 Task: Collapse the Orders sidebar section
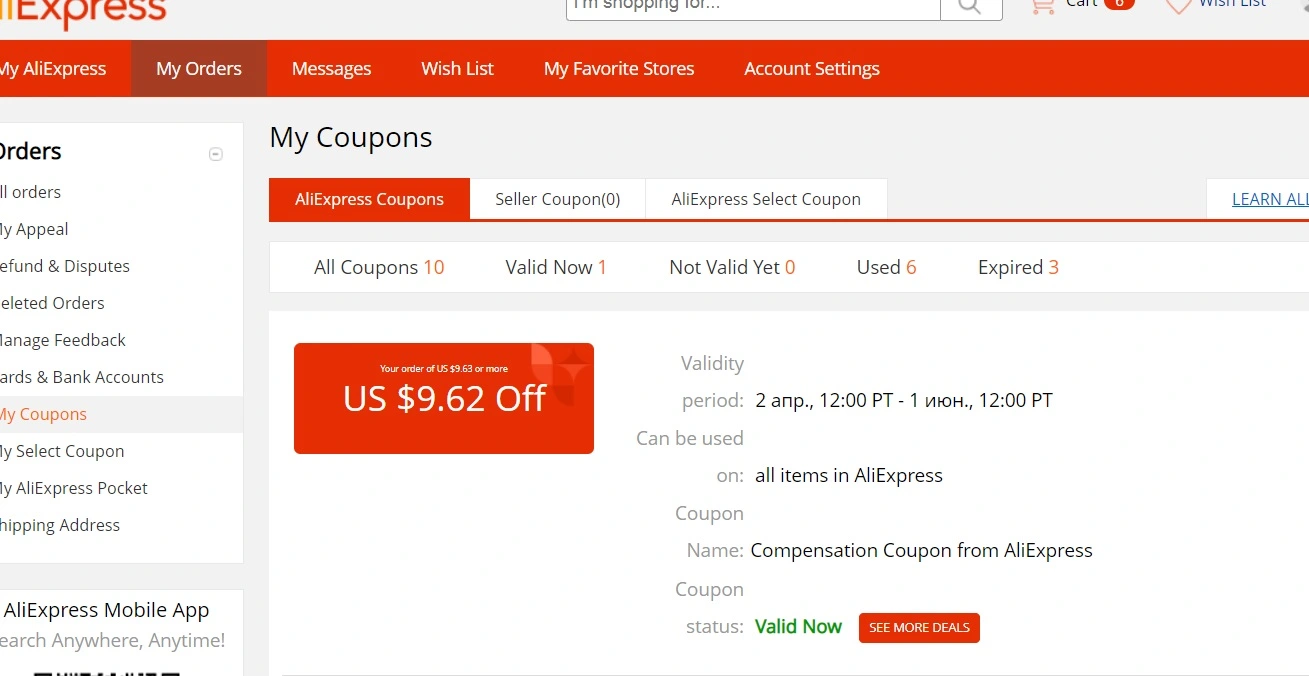(215, 154)
